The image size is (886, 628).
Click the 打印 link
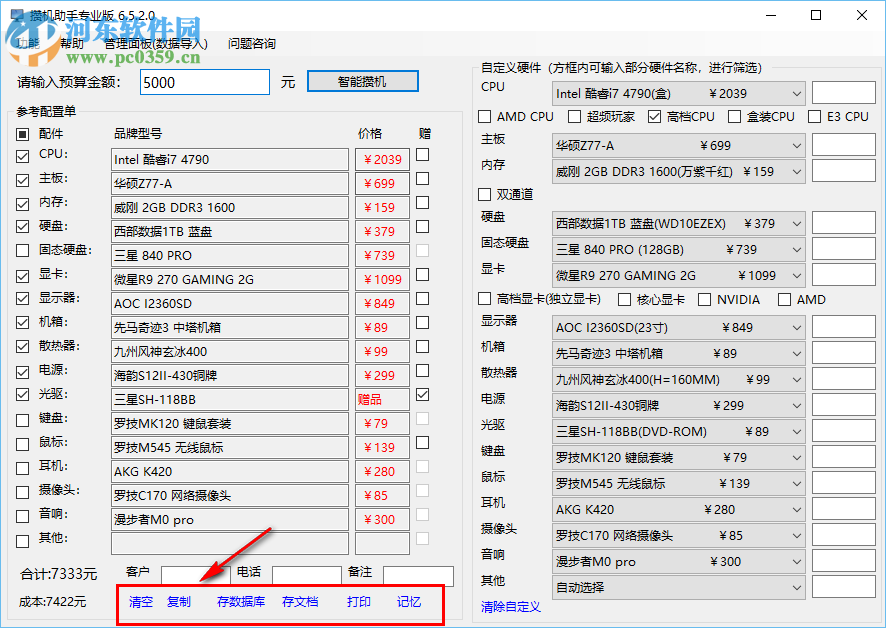point(357,602)
